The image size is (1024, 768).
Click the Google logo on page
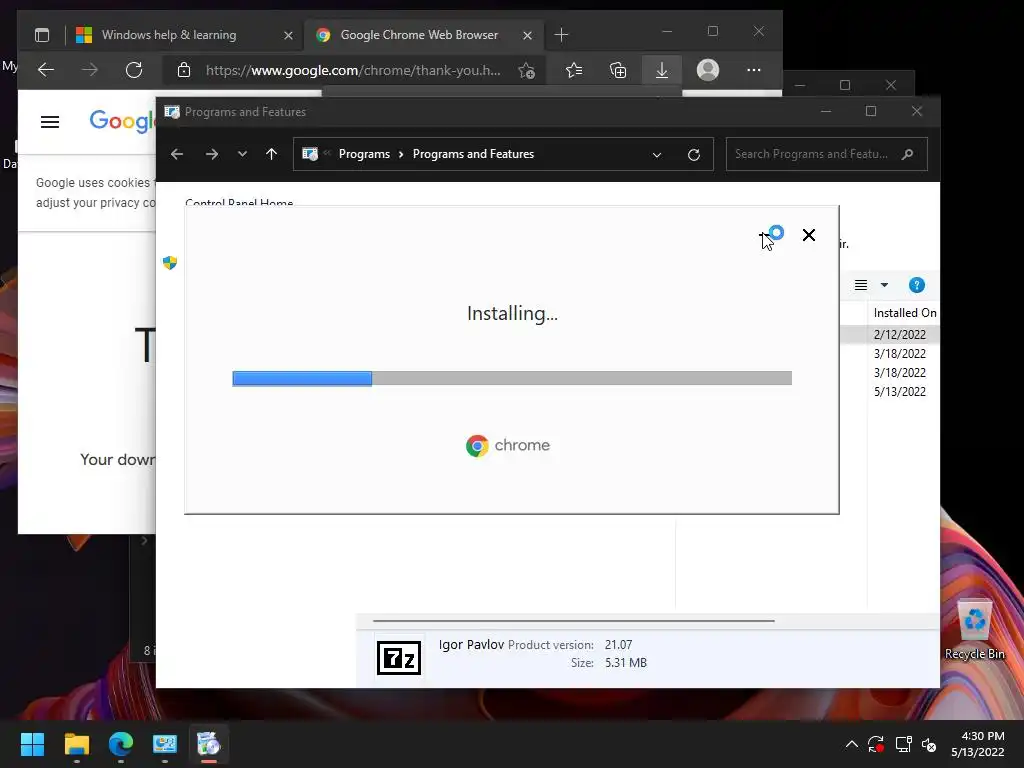pyautogui.click(x=122, y=121)
